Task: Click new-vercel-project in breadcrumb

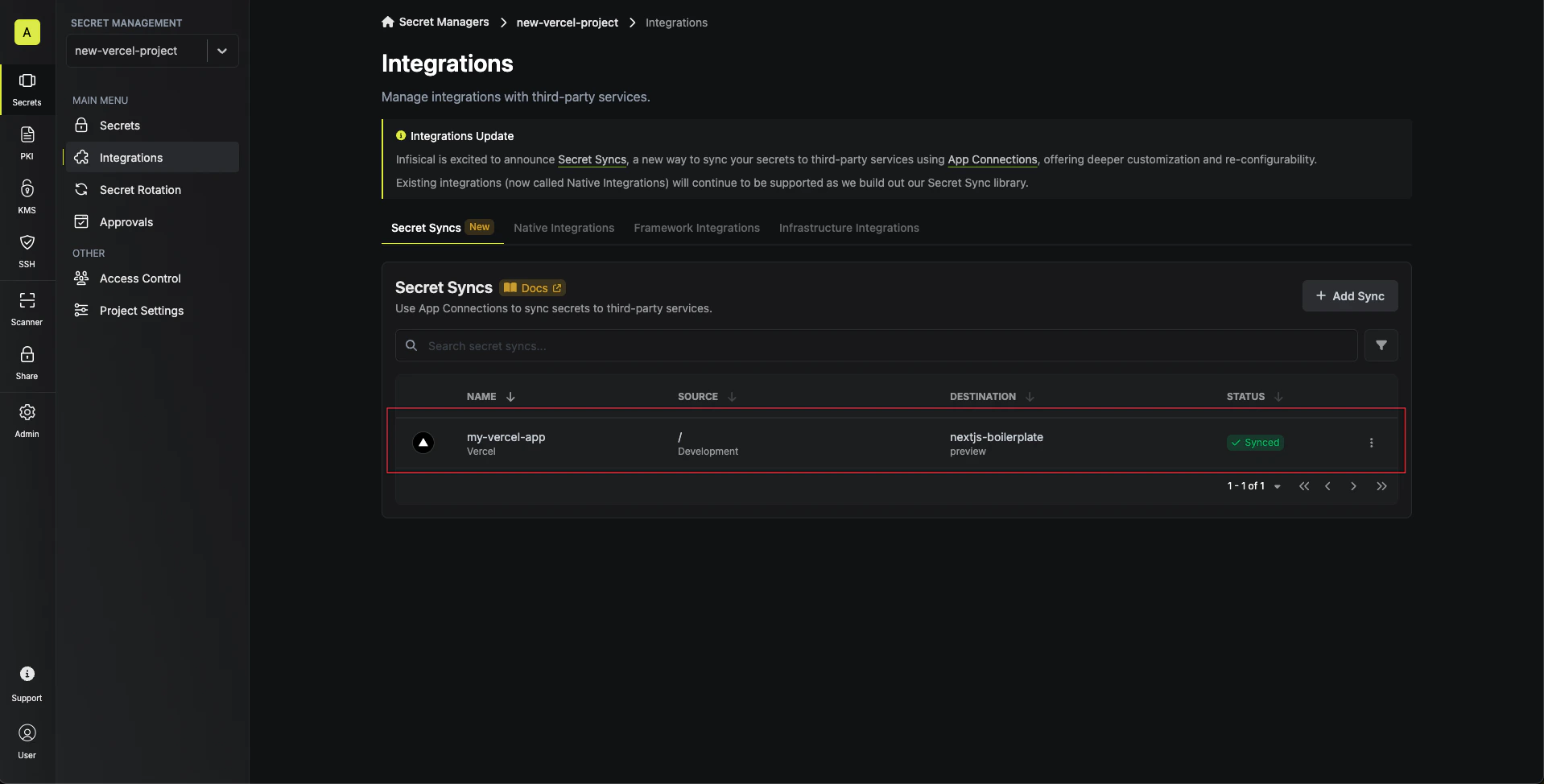Action: click(568, 23)
